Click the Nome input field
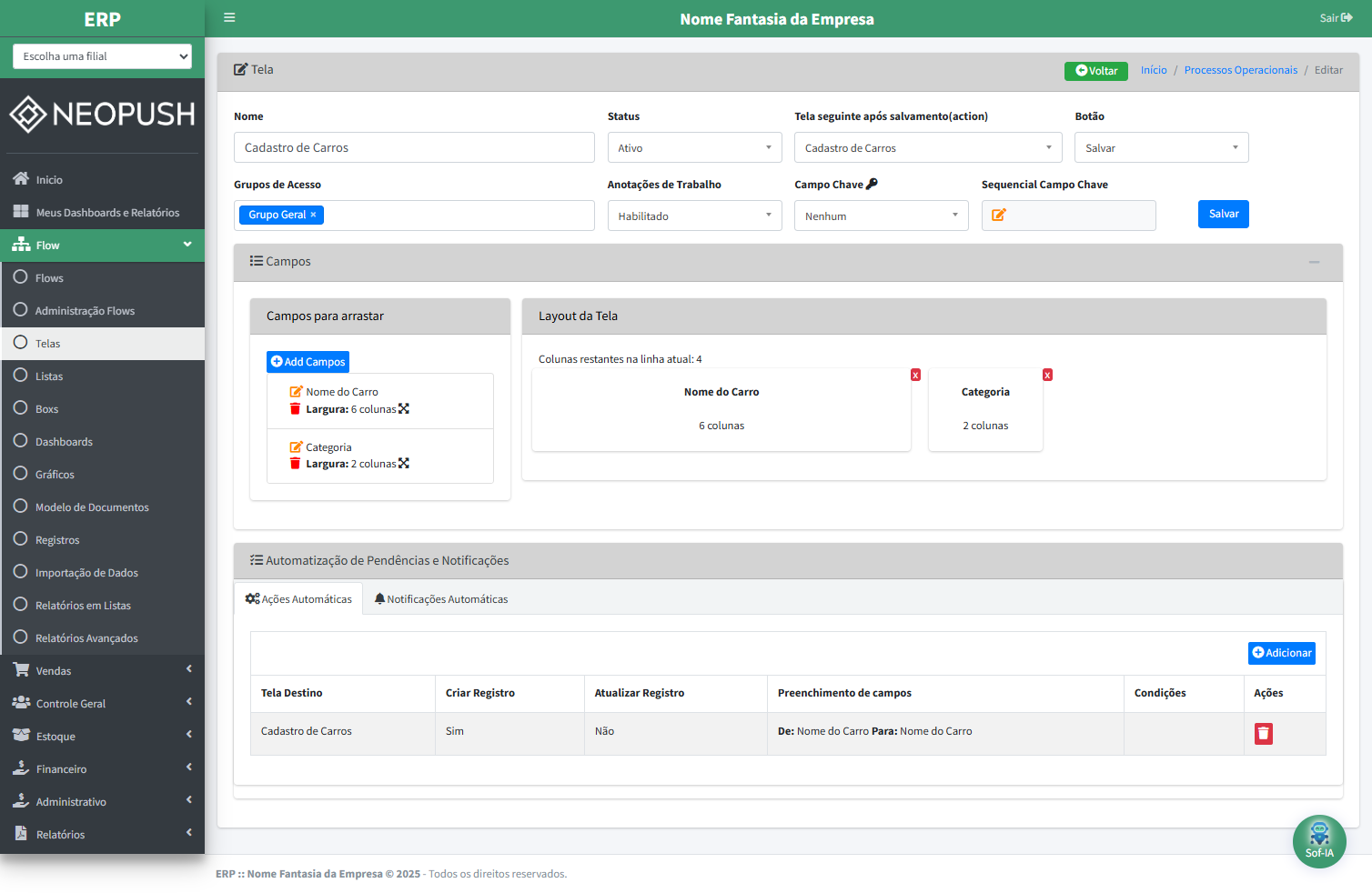Image resolution: width=1372 pixels, height=893 pixels. tap(414, 147)
